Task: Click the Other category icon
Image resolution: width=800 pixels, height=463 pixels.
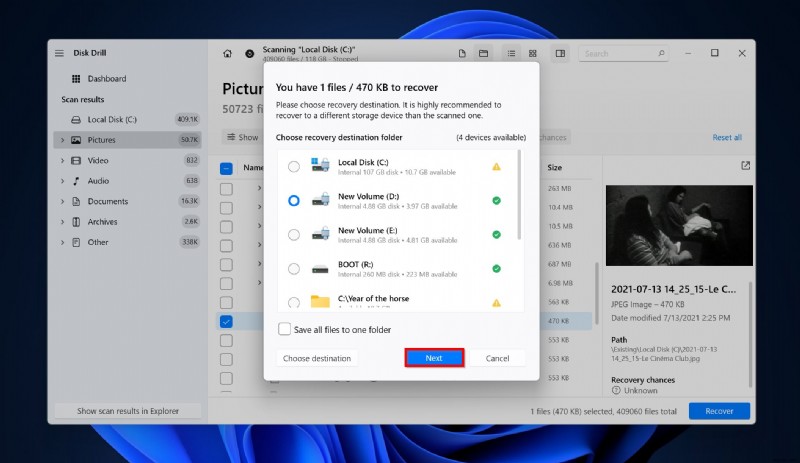Action: (x=76, y=242)
